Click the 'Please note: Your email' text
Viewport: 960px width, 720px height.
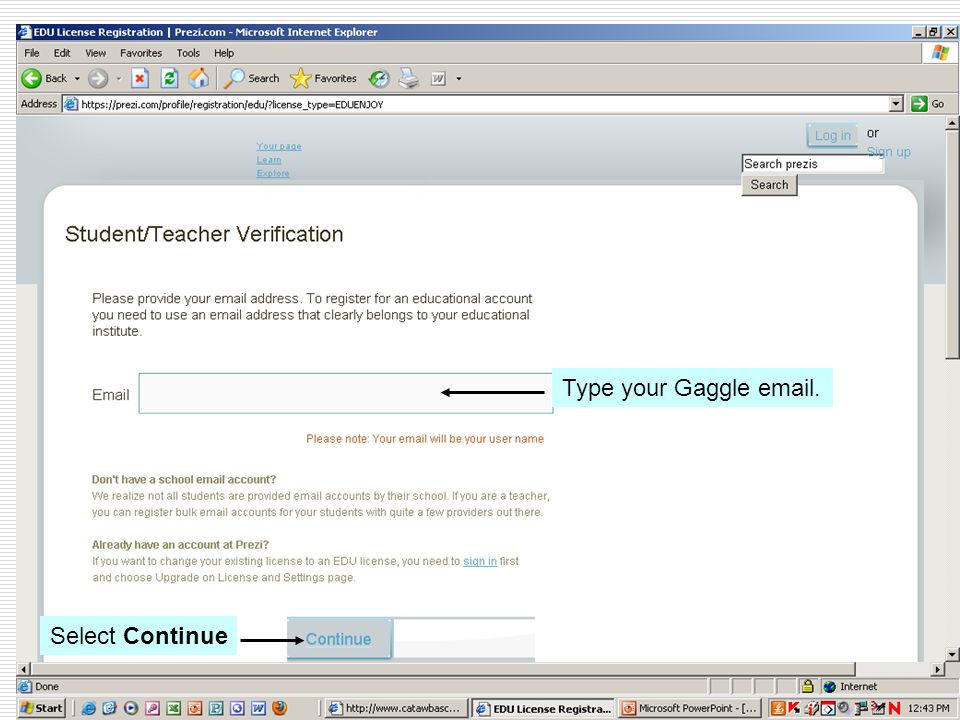425,439
